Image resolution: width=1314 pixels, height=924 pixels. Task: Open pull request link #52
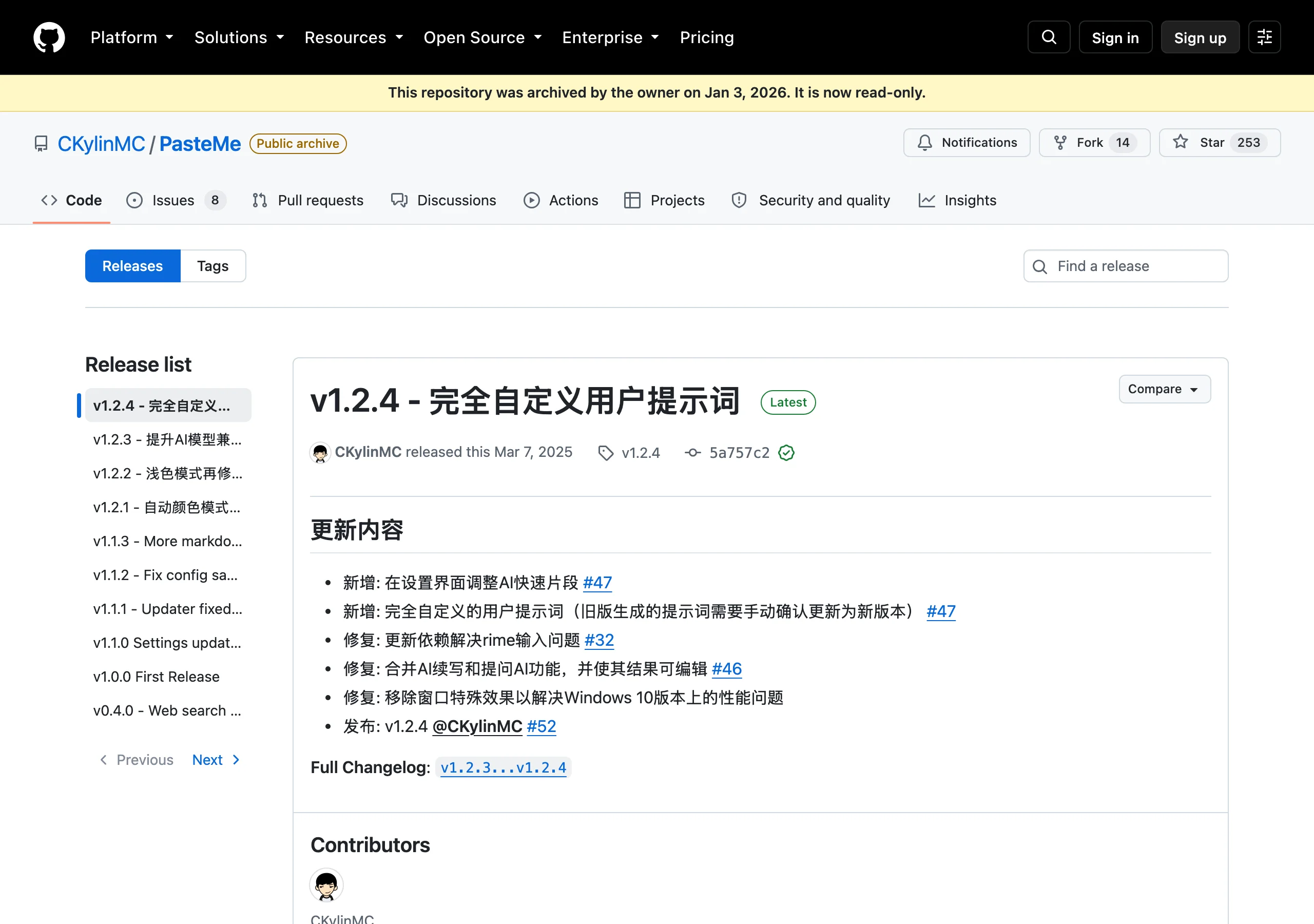pyautogui.click(x=542, y=726)
